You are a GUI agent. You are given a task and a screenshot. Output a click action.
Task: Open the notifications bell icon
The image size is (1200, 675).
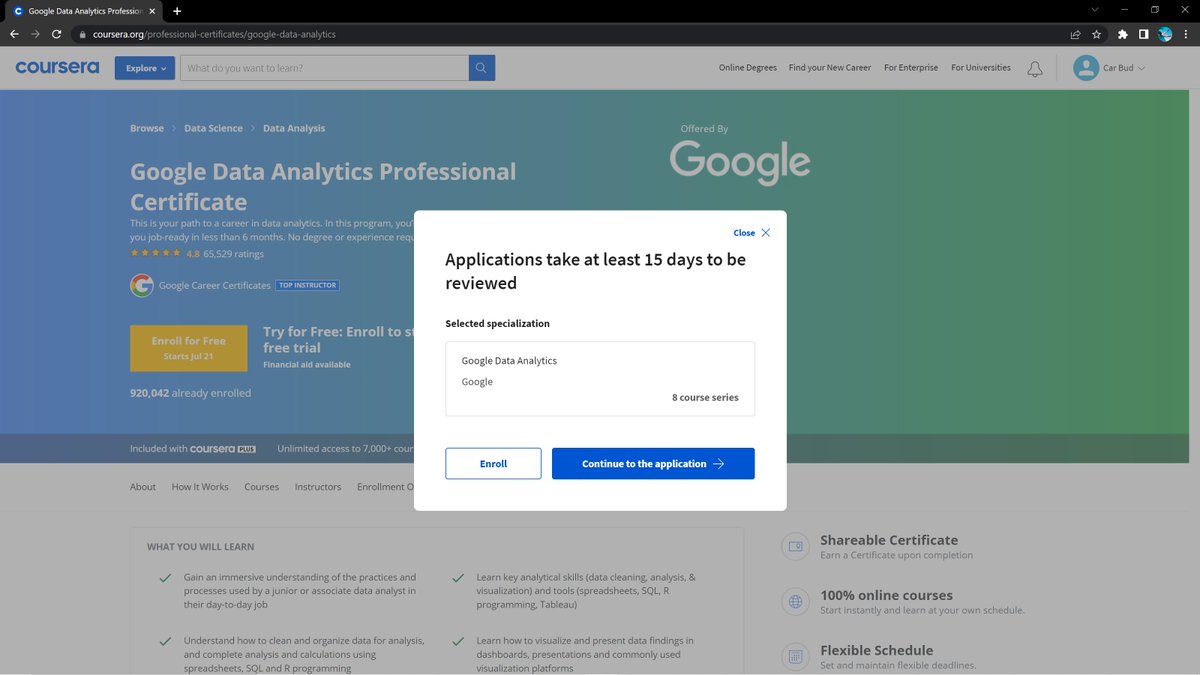pos(1035,68)
